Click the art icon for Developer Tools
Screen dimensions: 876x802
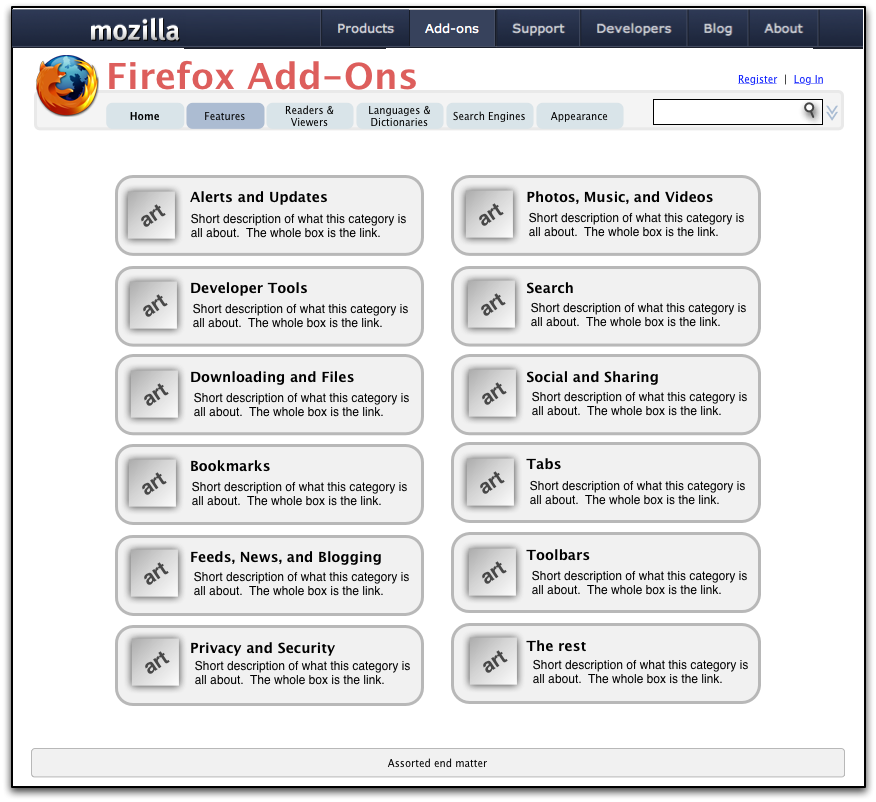(x=153, y=305)
